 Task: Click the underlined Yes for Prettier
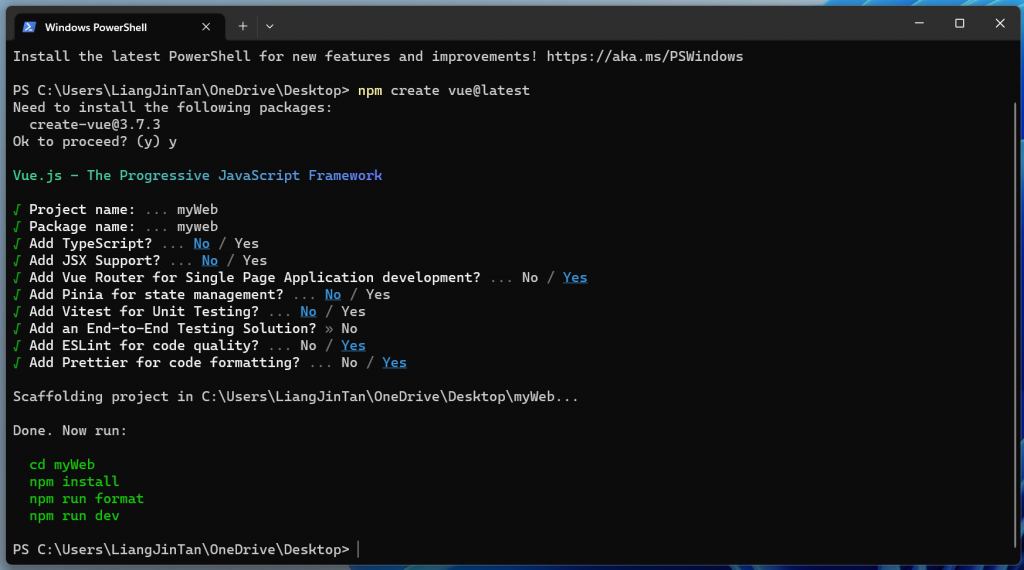click(394, 362)
